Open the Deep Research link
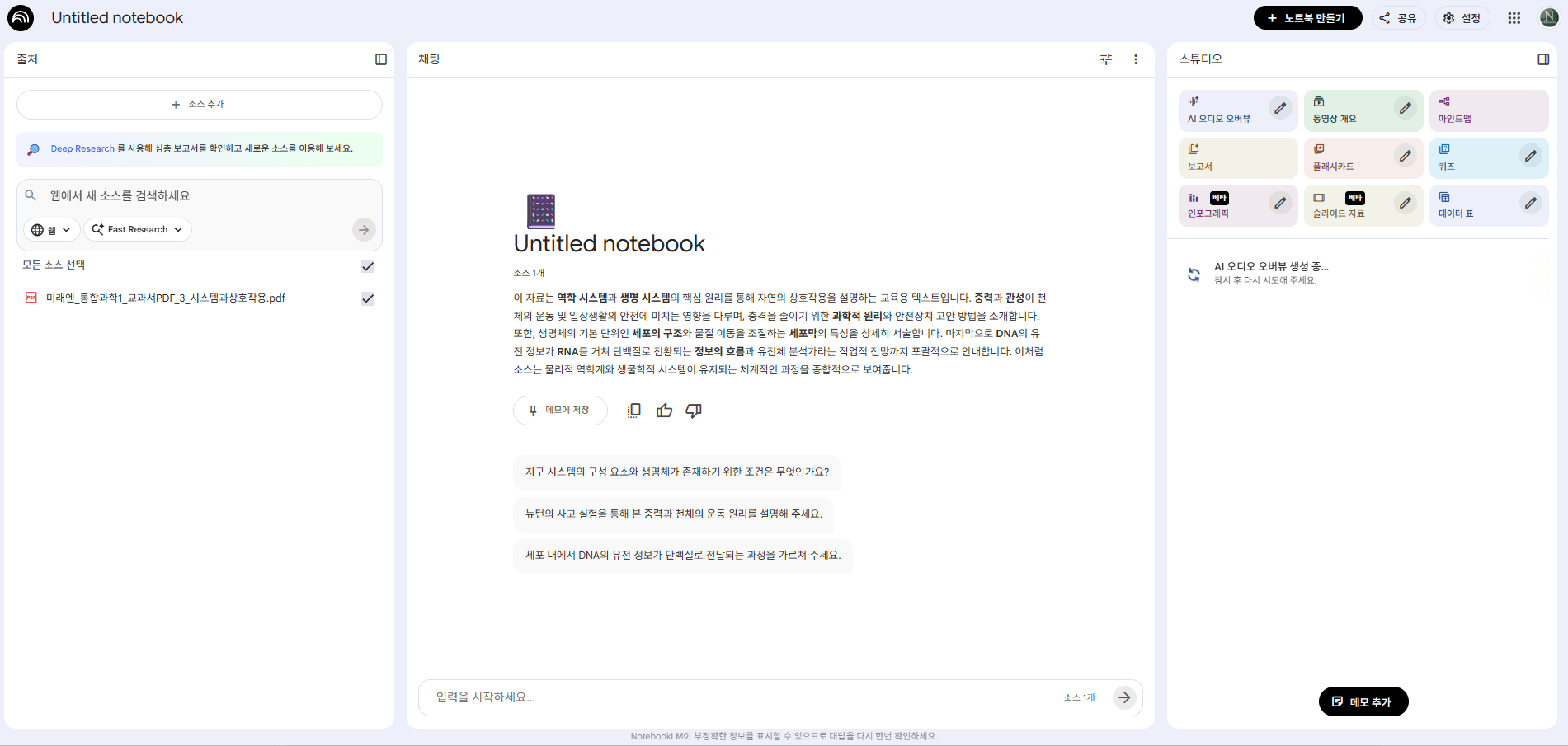 82,148
